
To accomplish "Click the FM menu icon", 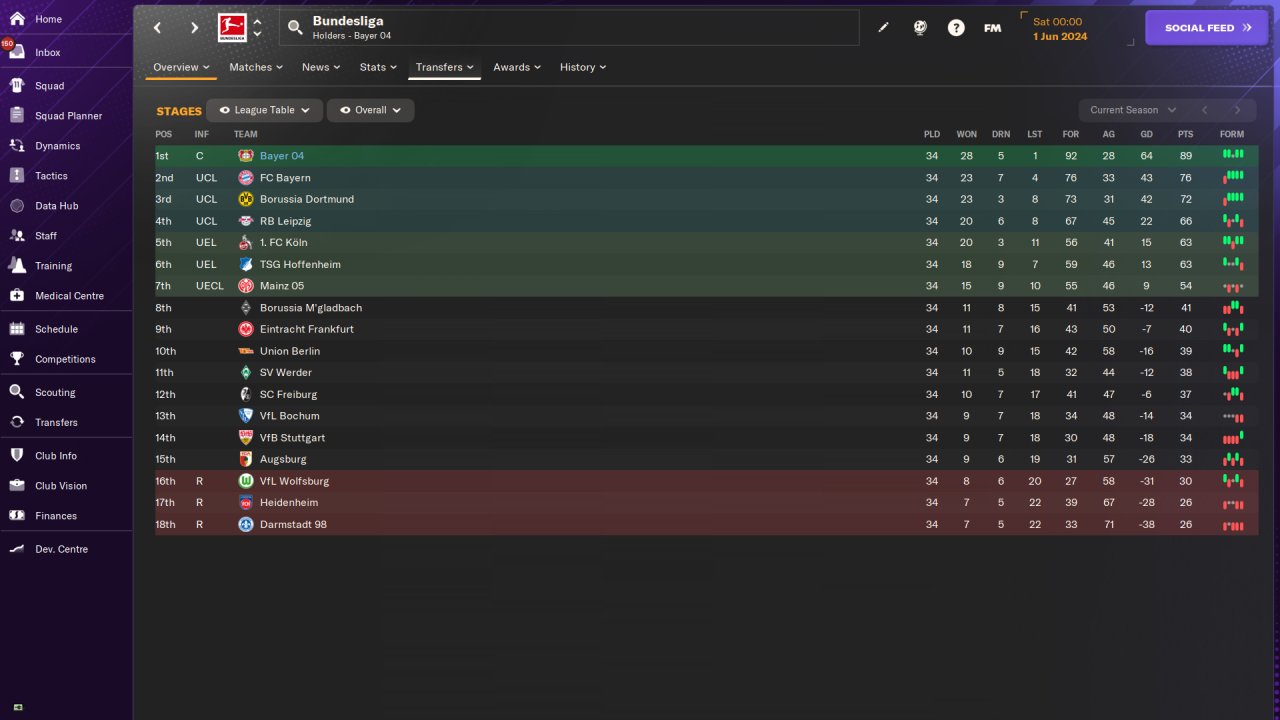I will tap(992, 28).
